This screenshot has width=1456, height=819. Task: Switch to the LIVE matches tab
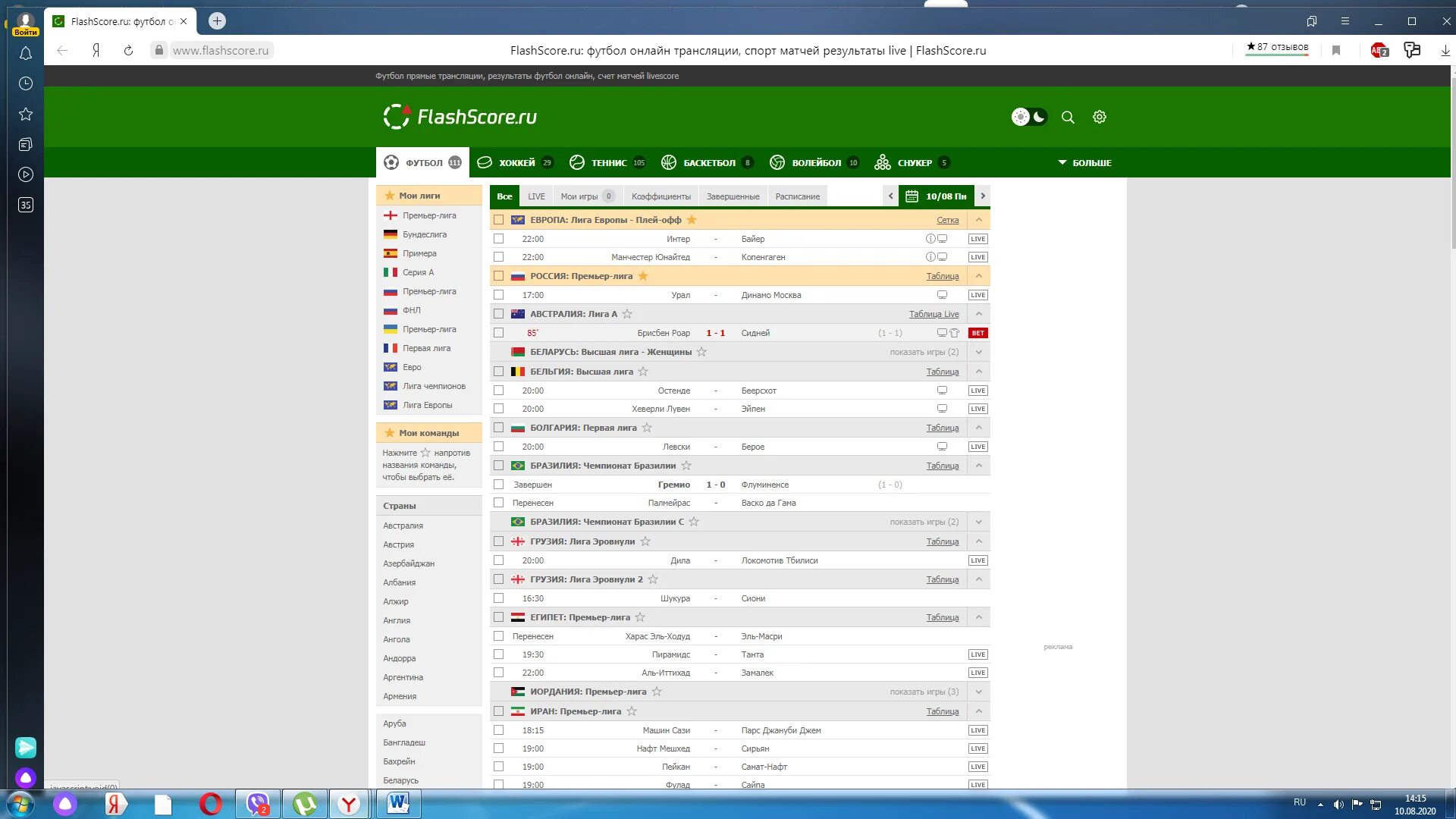536,196
